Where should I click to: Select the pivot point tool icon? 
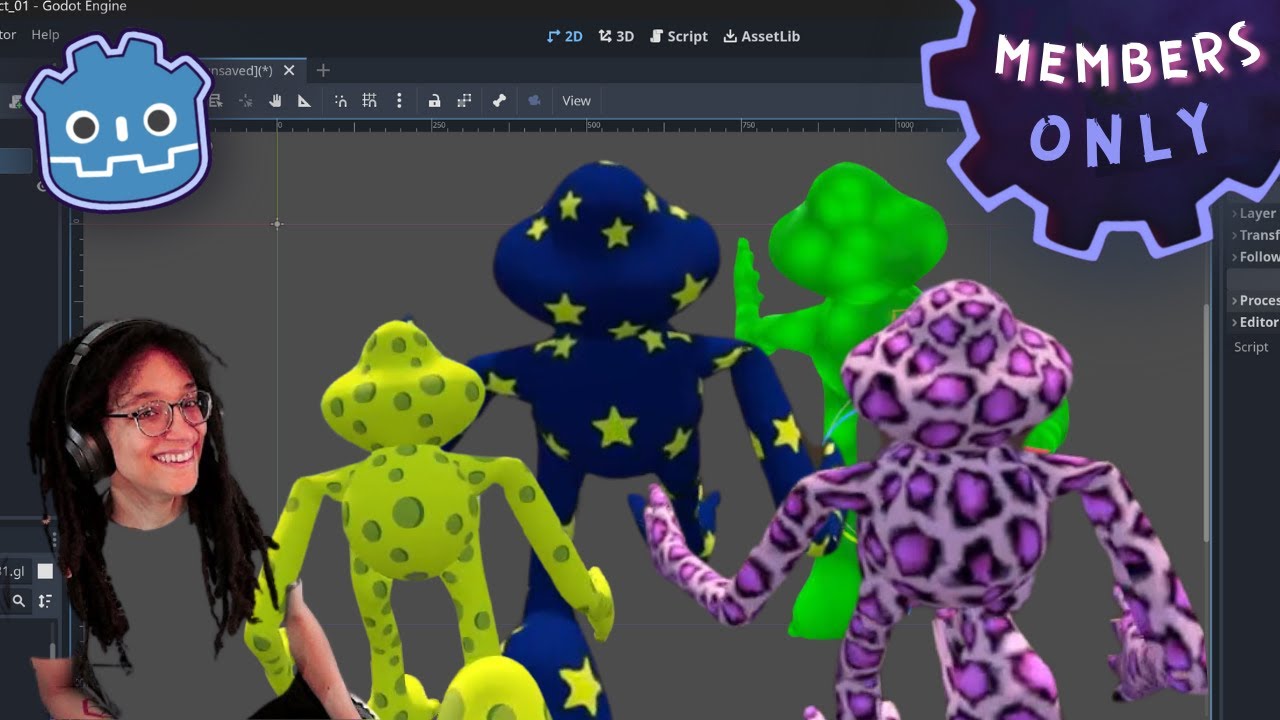[245, 100]
